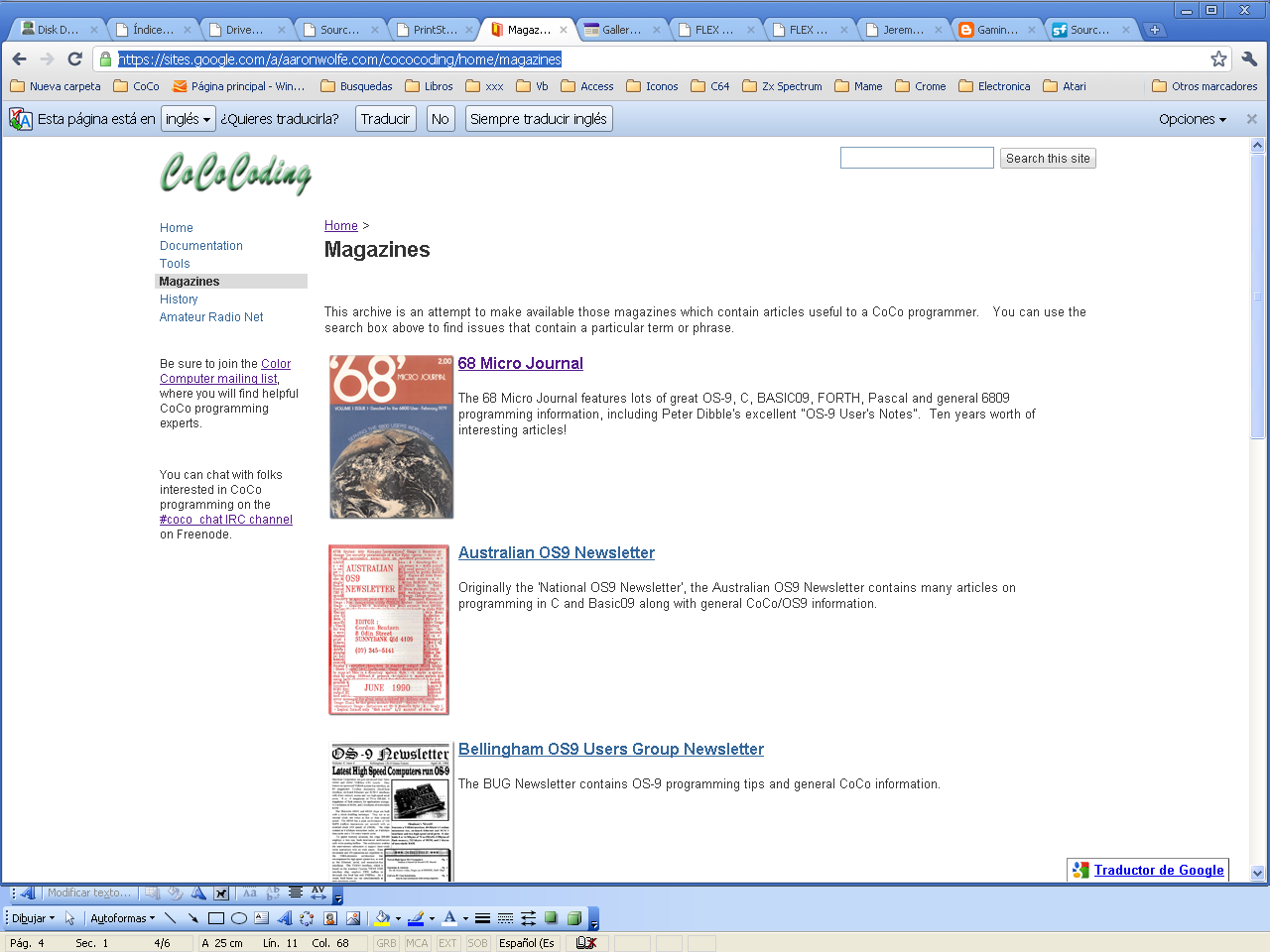
Task: Go to Documentation in the sidebar
Action: coord(201,246)
